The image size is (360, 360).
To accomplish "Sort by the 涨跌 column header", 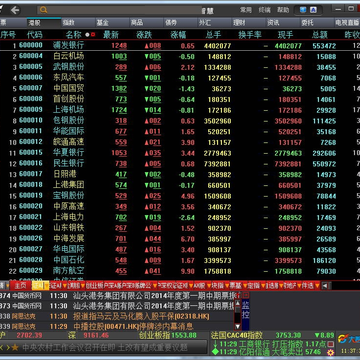I will (x=144, y=35).
